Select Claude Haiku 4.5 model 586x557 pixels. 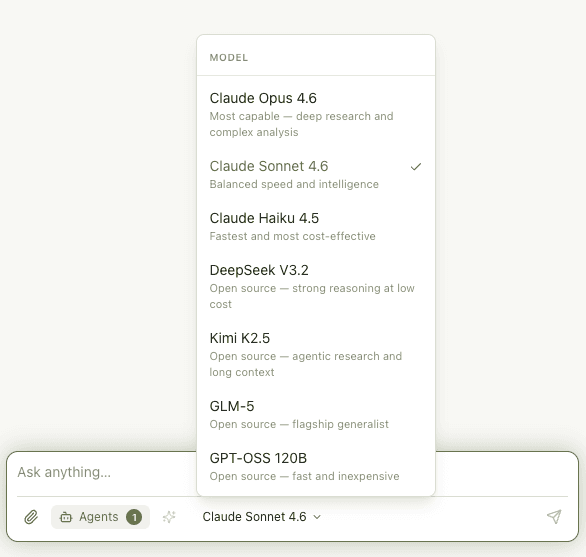316,227
